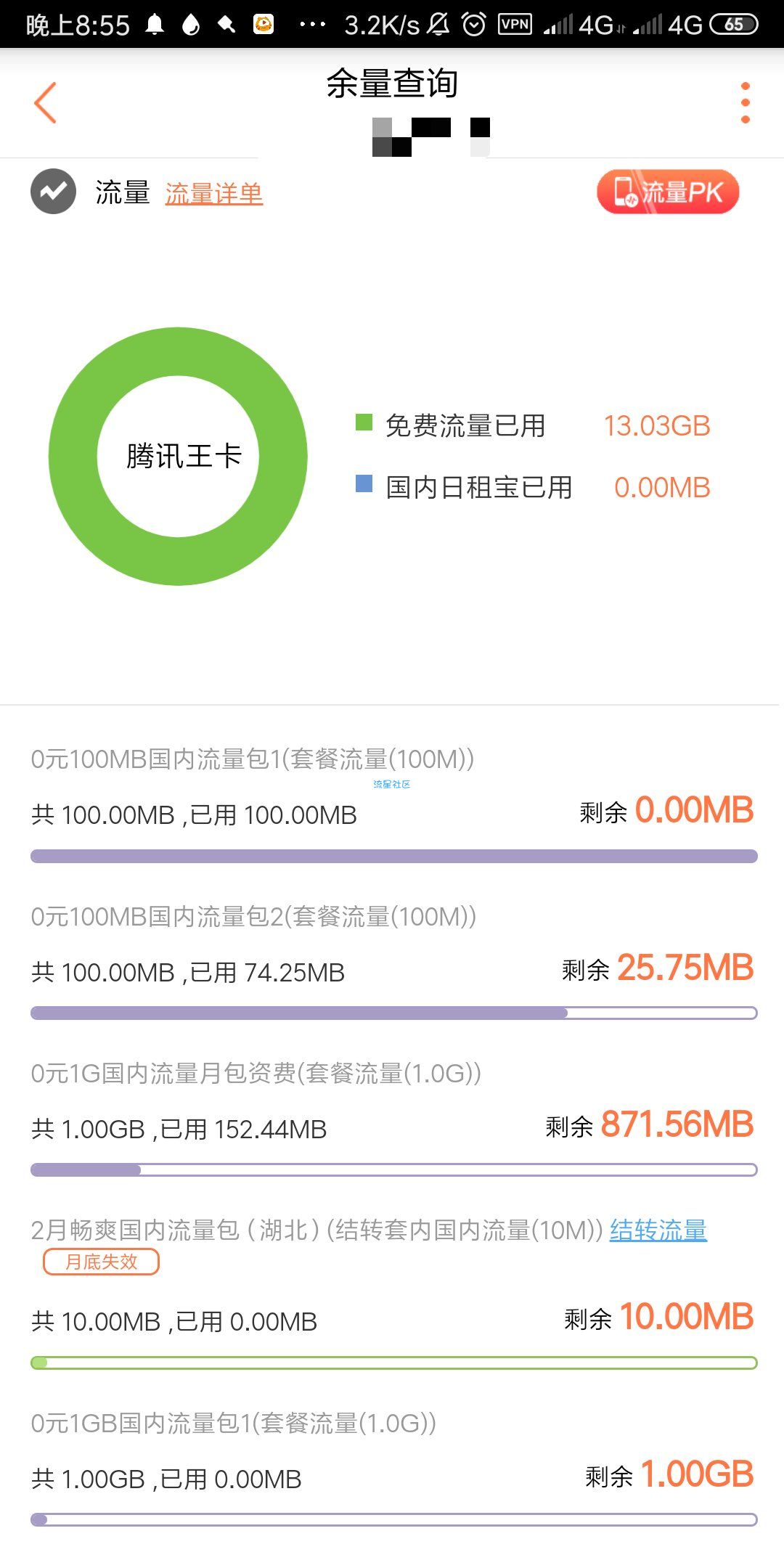Tap the alarm clock icon in the status bar
Image resolution: width=784 pixels, height=1568 pixels.
(x=474, y=25)
